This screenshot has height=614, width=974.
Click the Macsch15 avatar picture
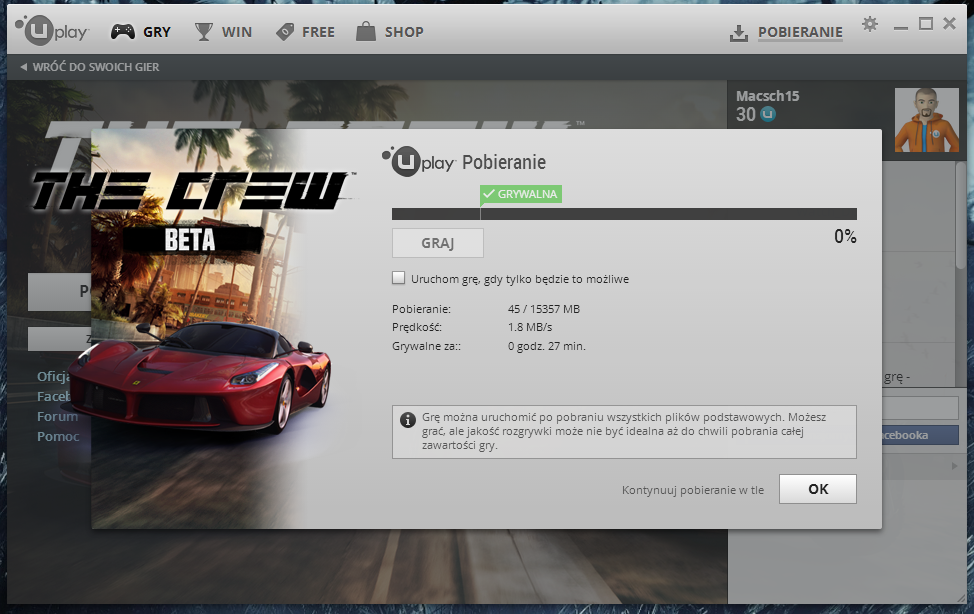tap(926, 120)
